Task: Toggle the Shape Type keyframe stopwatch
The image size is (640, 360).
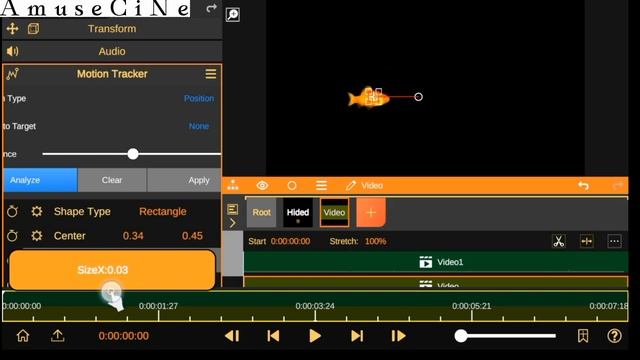Action: pyautogui.click(x=12, y=211)
